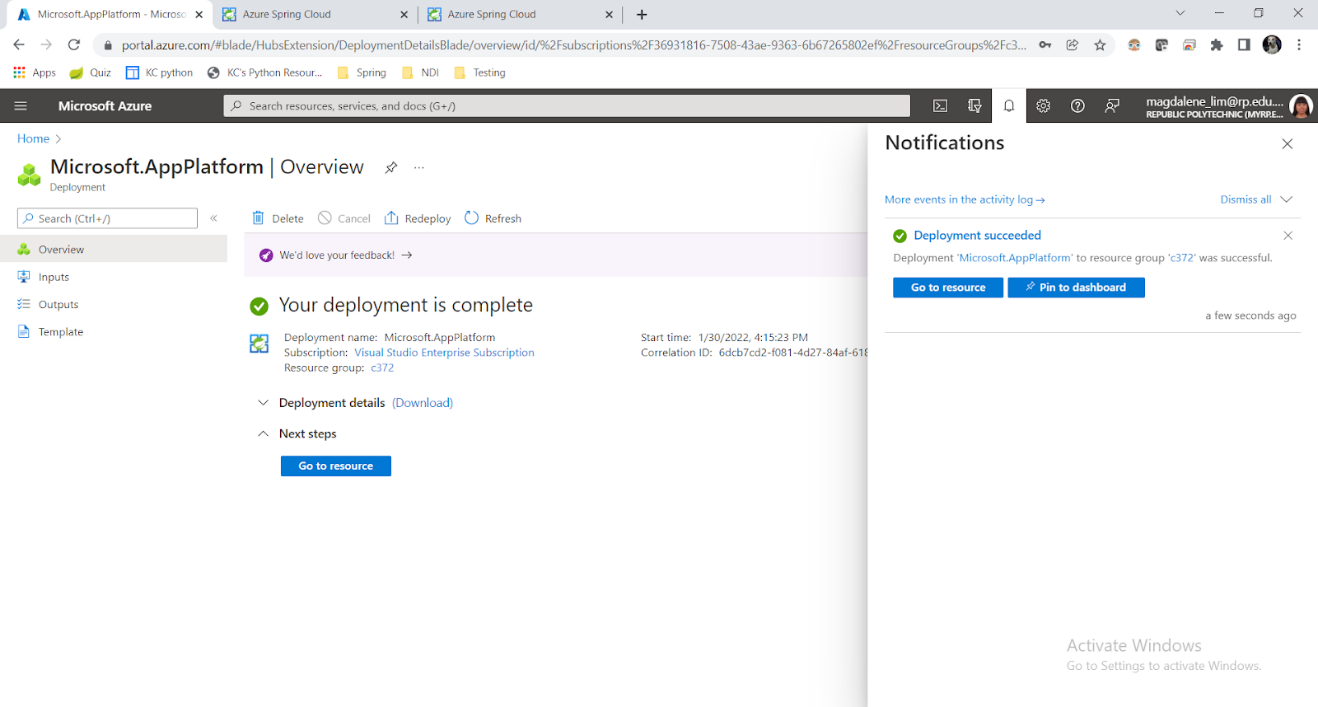This screenshot has height=707, width=1318.
Task: Click inside the Search Ctrl+/ box
Action: pyautogui.click(x=107, y=218)
